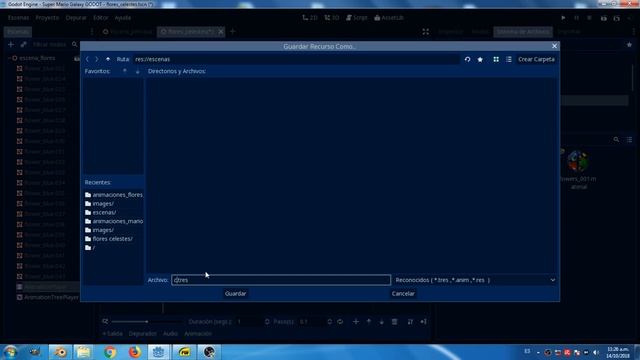Refresh the file list in the save dialog
The width and height of the screenshot is (640, 360).
[x=467, y=59]
